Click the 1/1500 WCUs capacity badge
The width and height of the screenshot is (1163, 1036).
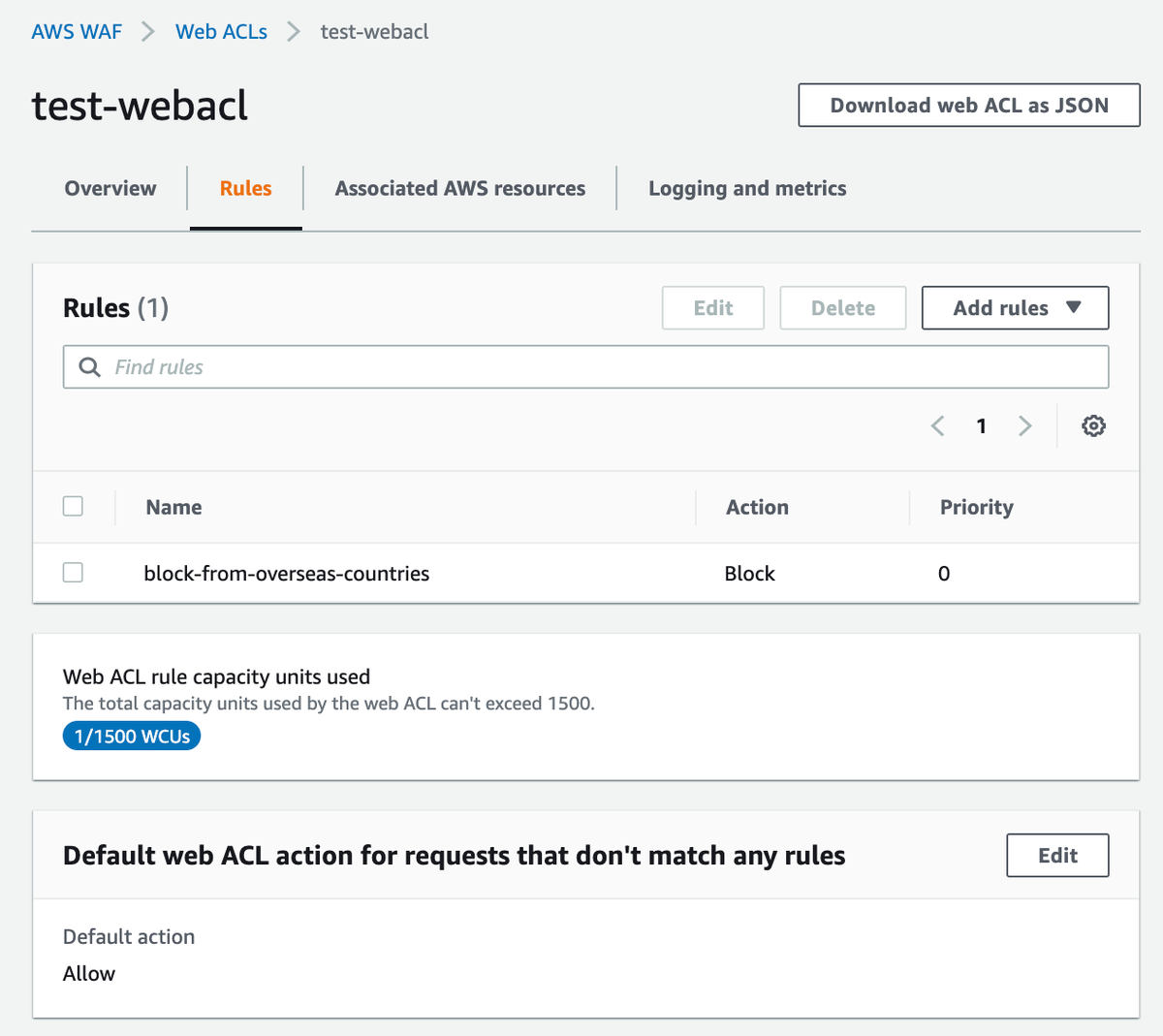click(x=132, y=737)
